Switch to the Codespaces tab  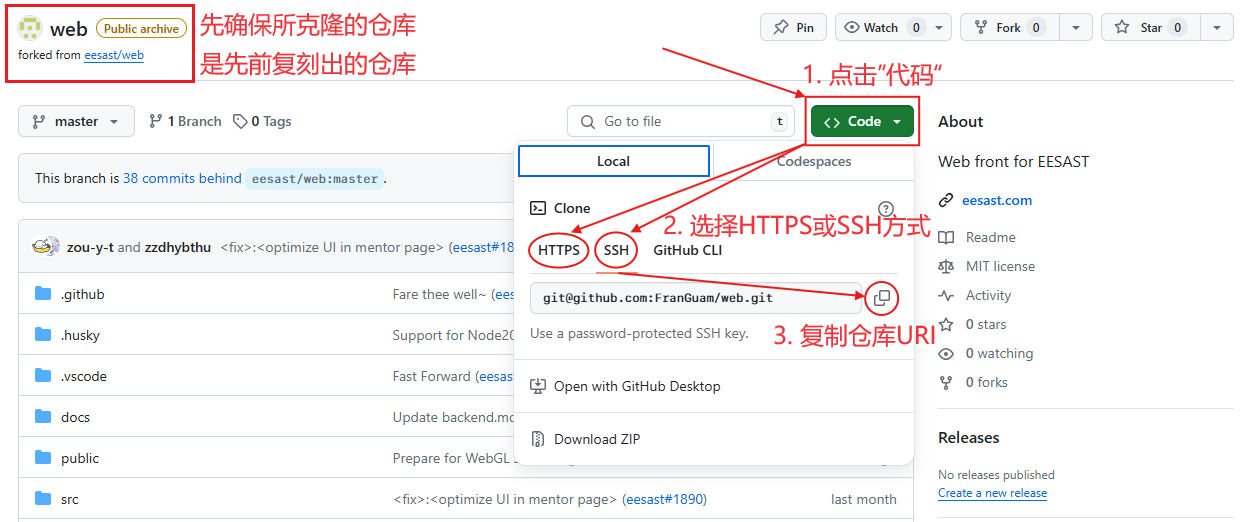tap(814, 161)
